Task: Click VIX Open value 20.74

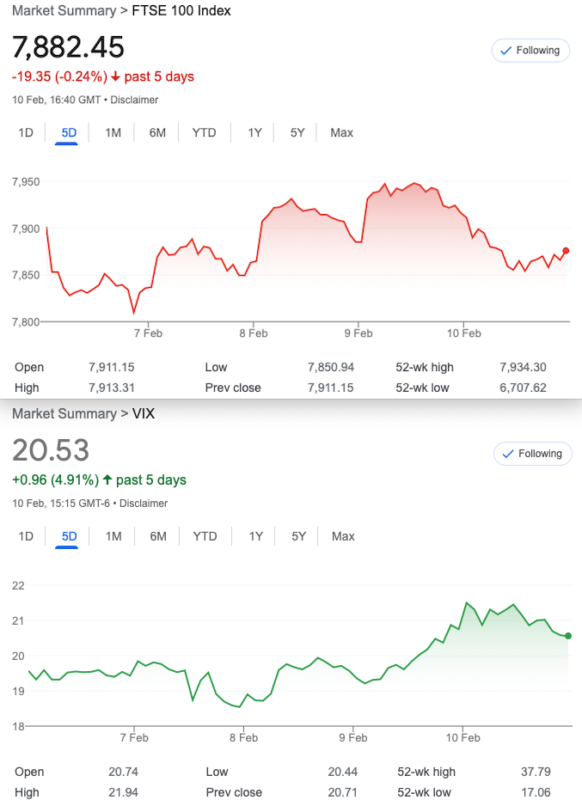Action: point(123,772)
